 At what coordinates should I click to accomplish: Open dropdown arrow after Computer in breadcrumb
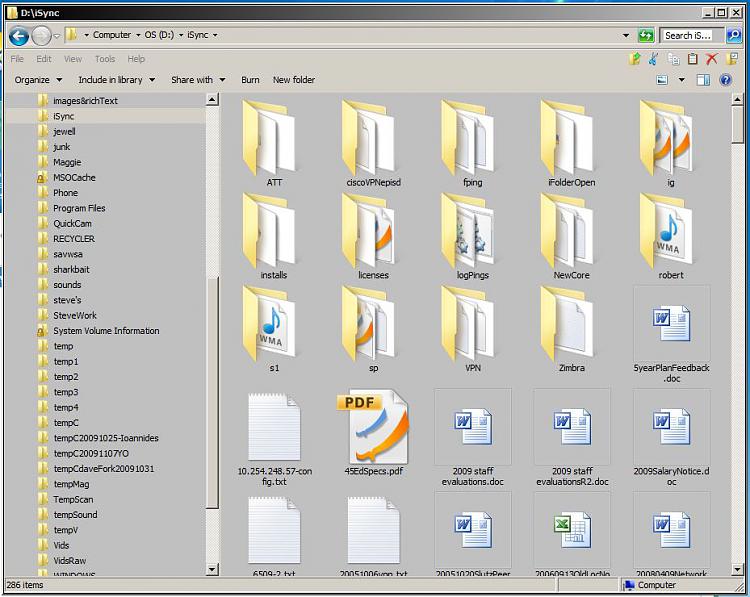coord(138,35)
